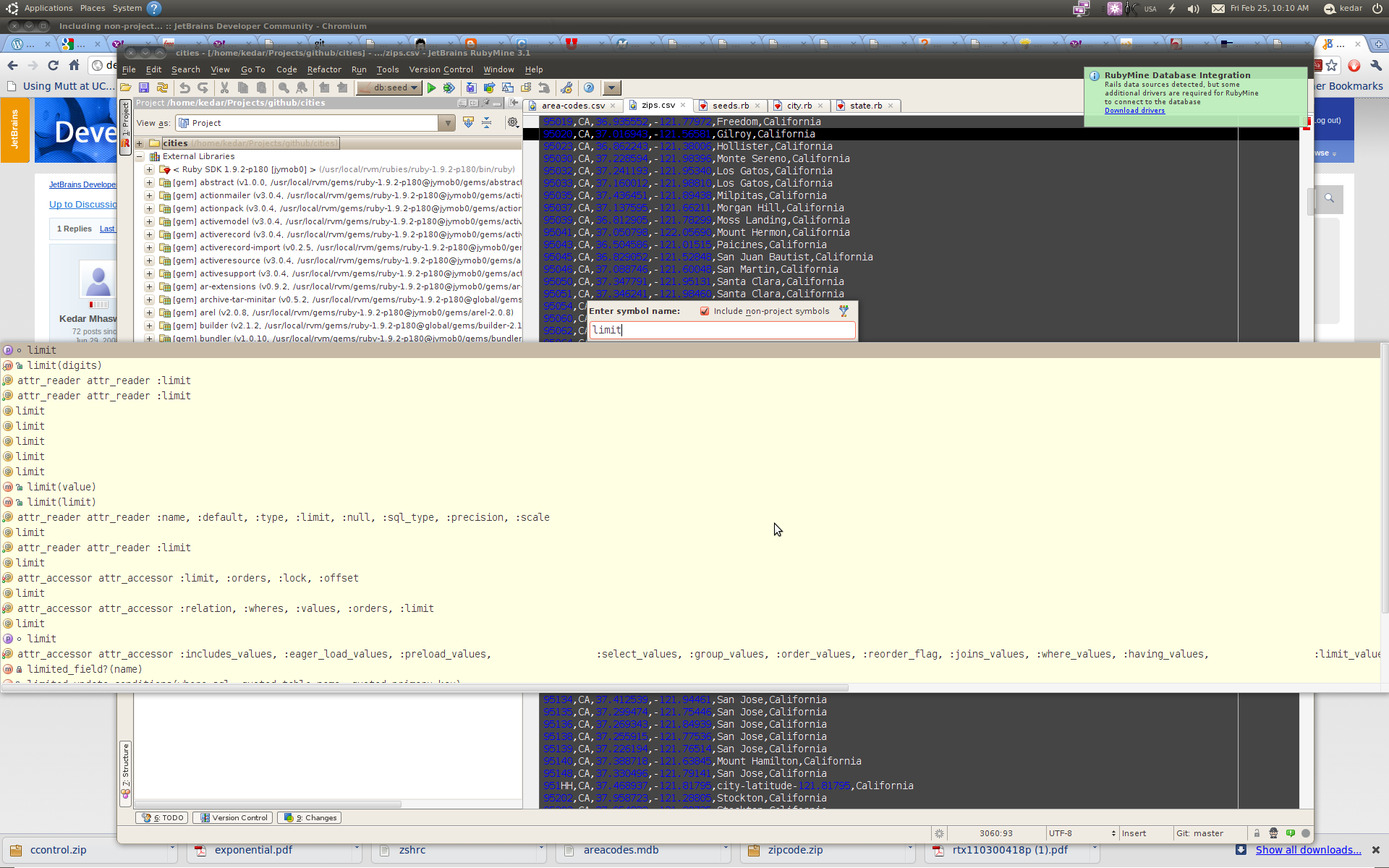Start the Debug bug icon
1389x868 pixels.
[x=449, y=88]
